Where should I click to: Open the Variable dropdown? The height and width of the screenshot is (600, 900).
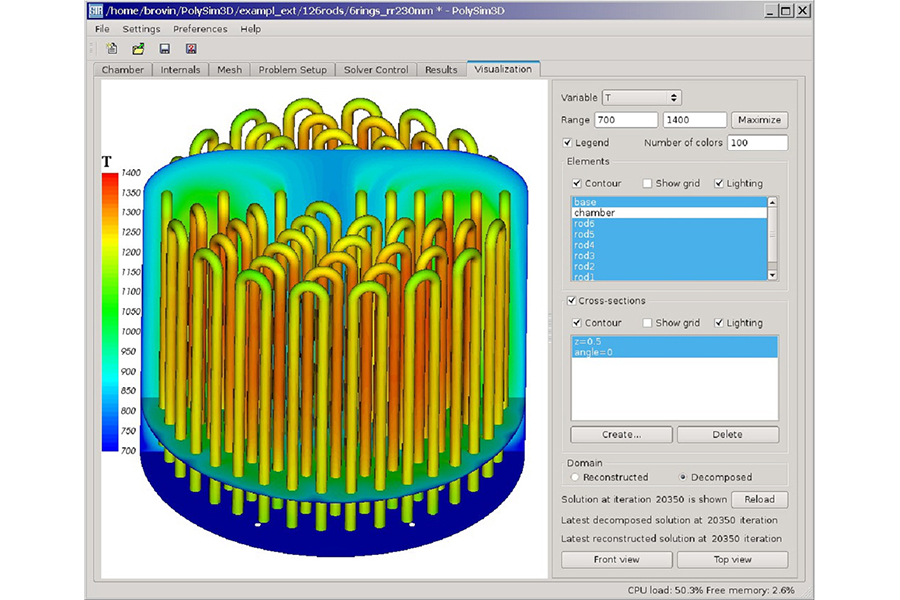pyautogui.click(x=642, y=97)
